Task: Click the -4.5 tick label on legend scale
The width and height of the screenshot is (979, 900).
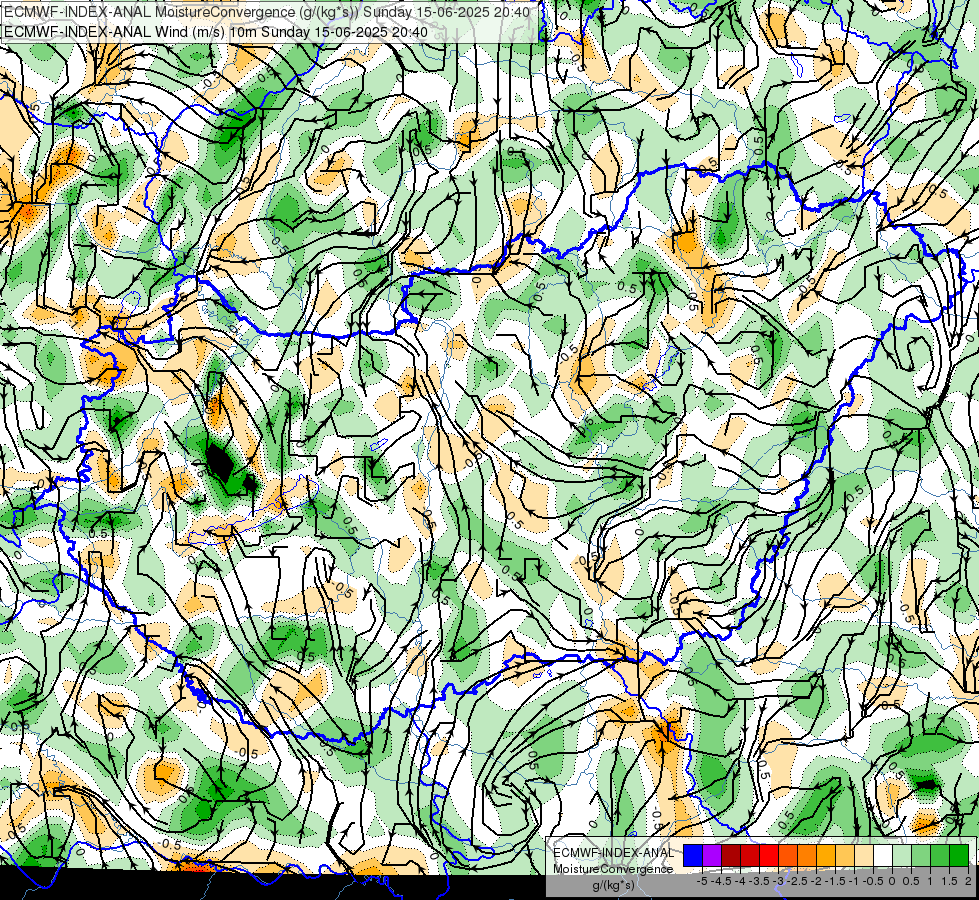Action: [x=722, y=881]
